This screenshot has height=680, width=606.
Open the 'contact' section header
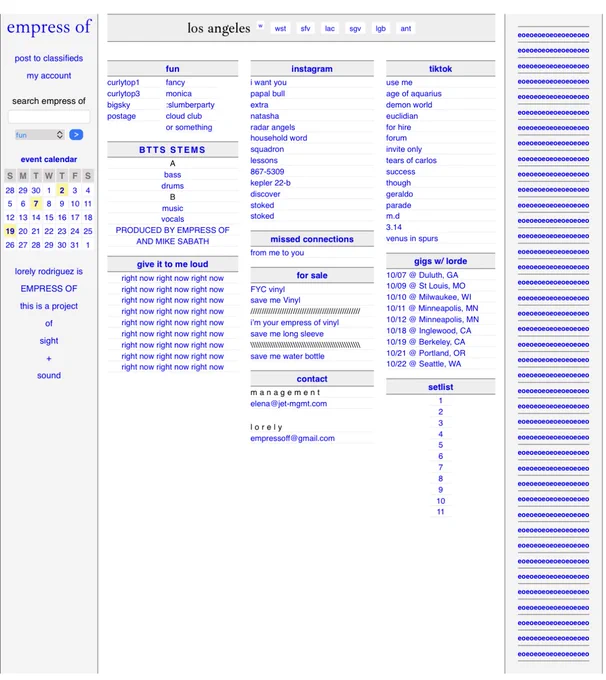coord(312,379)
